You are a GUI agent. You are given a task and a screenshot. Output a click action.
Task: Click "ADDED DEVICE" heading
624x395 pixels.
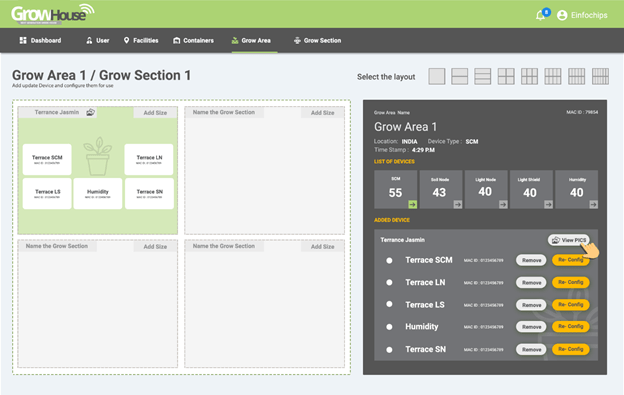tap(392, 220)
